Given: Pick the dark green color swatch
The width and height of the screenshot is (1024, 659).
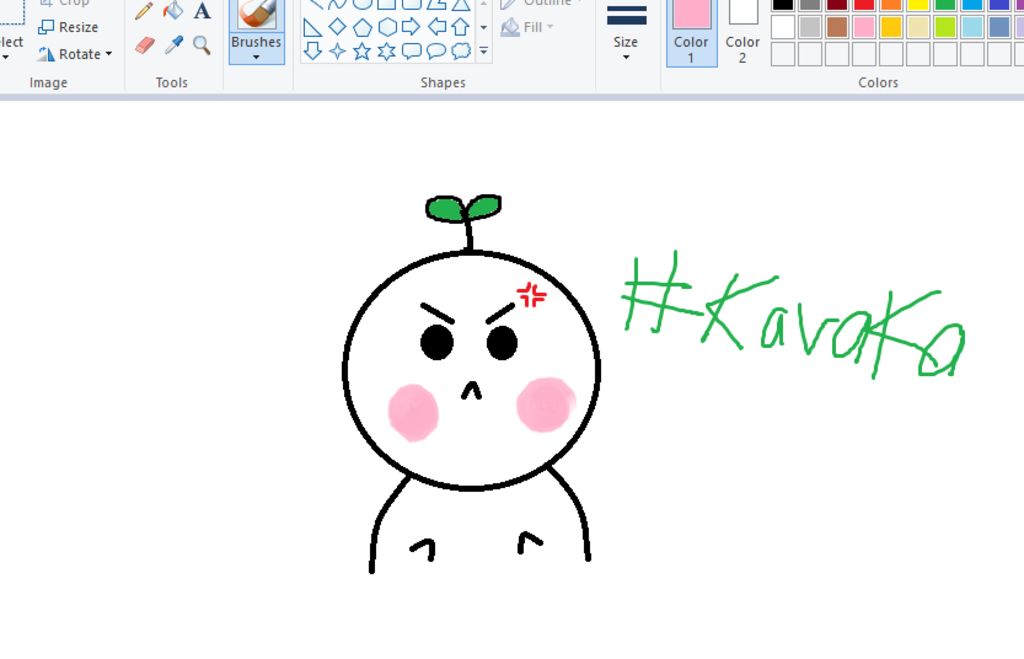Looking at the screenshot, I should pos(945,5).
